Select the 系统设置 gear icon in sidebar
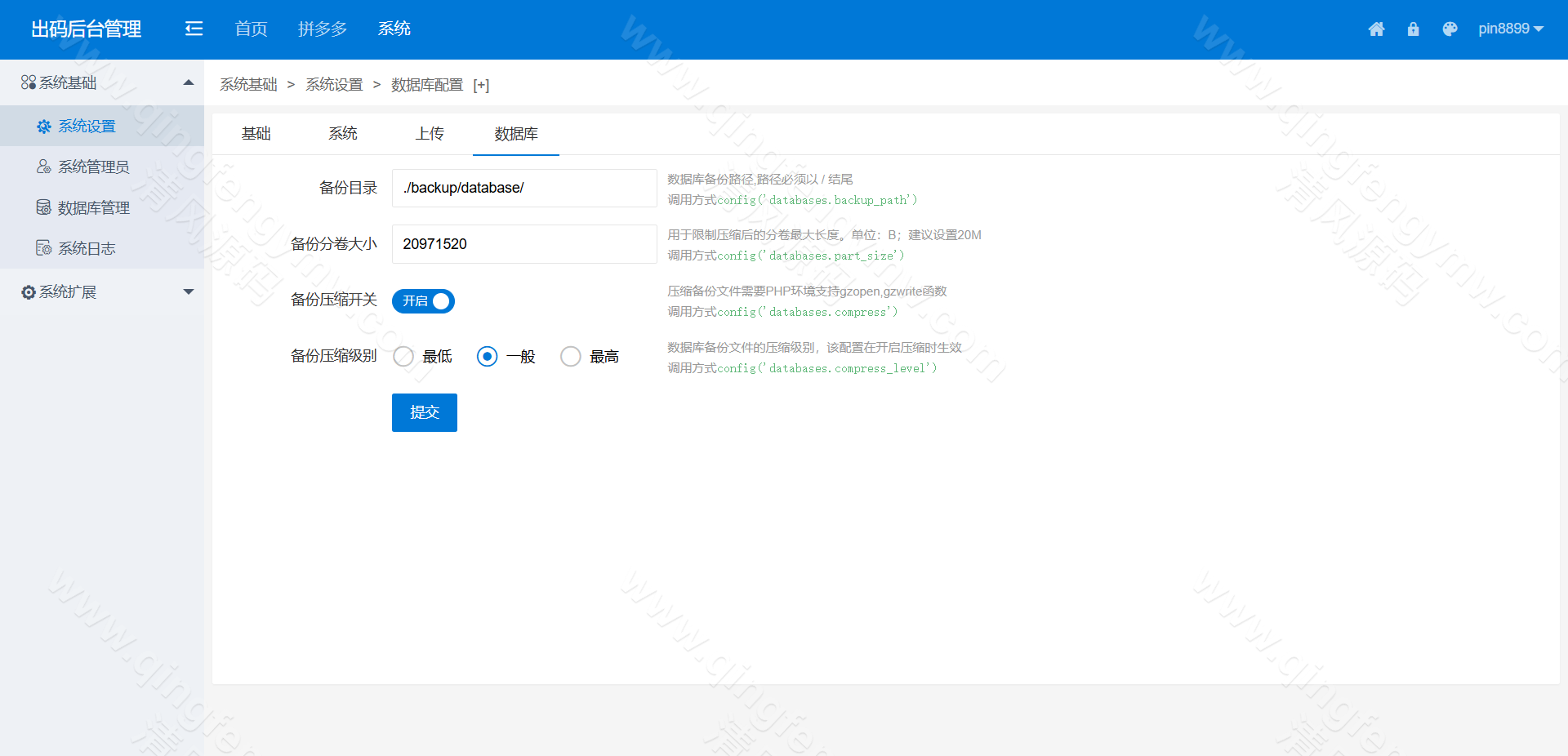Viewport: 1568px width, 756px height. tap(43, 126)
